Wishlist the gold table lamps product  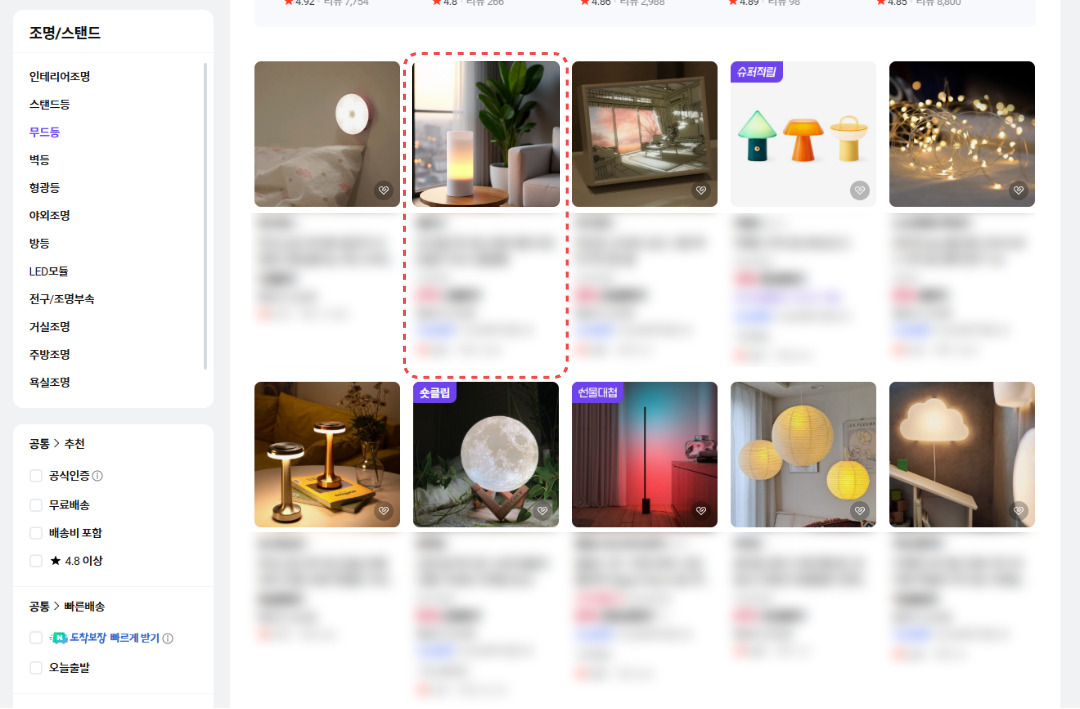coord(384,511)
